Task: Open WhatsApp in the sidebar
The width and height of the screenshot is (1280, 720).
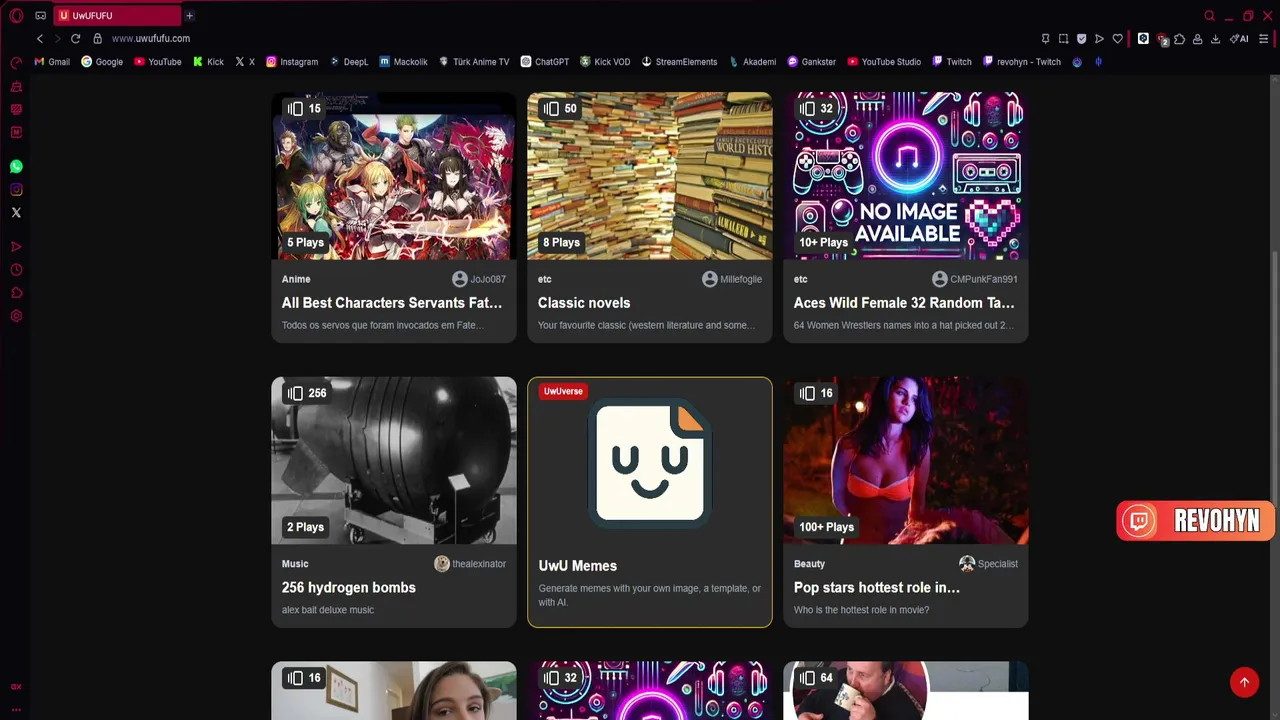Action: pyautogui.click(x=16, y=167)
